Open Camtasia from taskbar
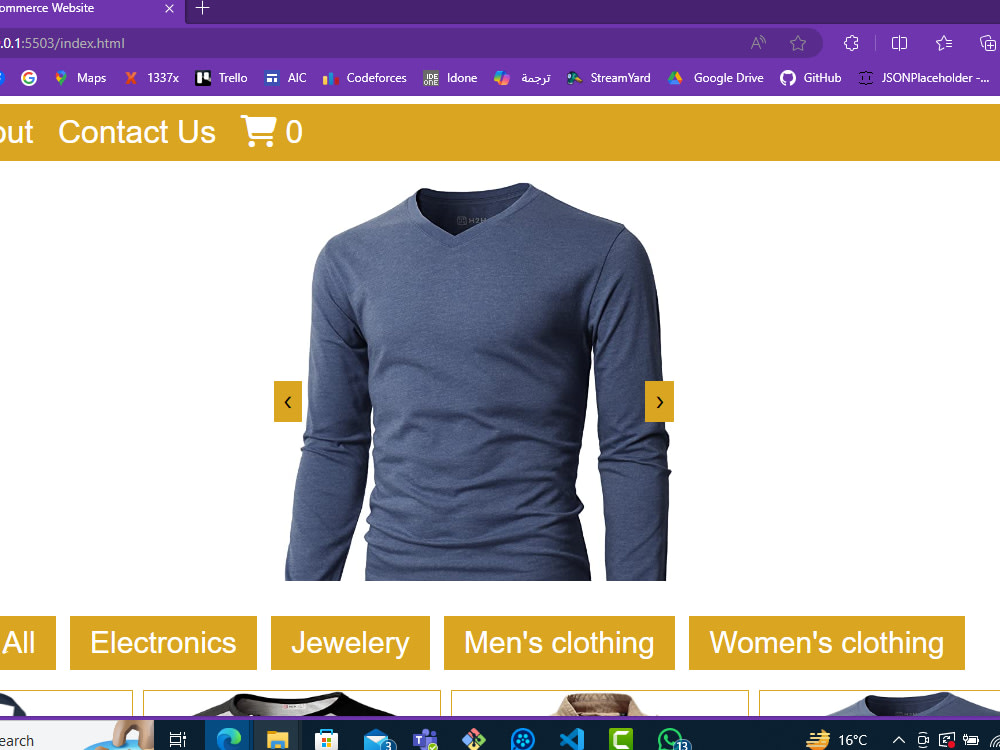1000x750 pixels. [x=620, y=740]
